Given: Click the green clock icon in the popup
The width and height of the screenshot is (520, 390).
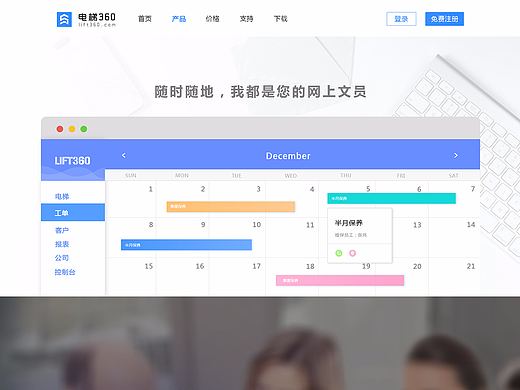Looking at the screenshot, I should [339, 253].
